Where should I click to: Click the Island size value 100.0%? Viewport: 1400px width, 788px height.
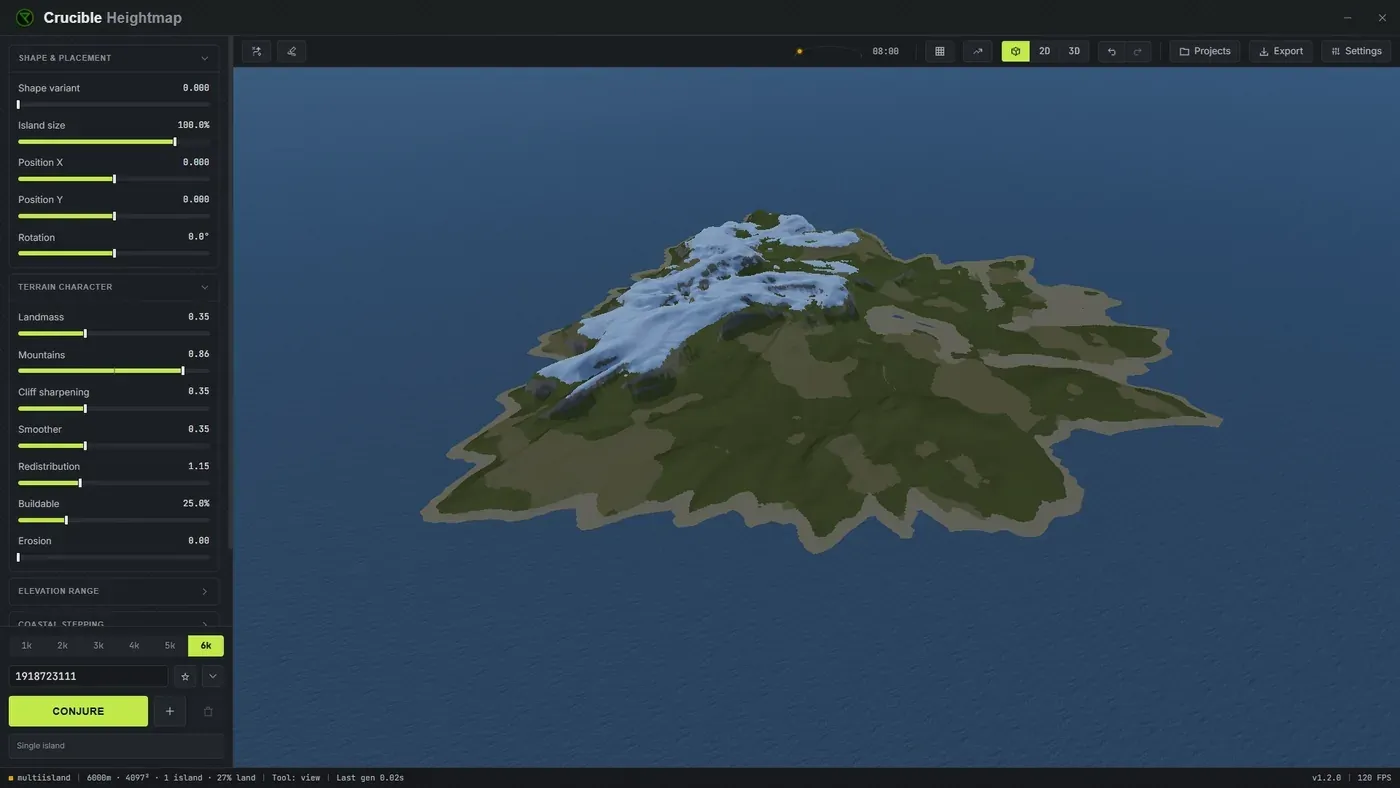click(x=193, y=125)
